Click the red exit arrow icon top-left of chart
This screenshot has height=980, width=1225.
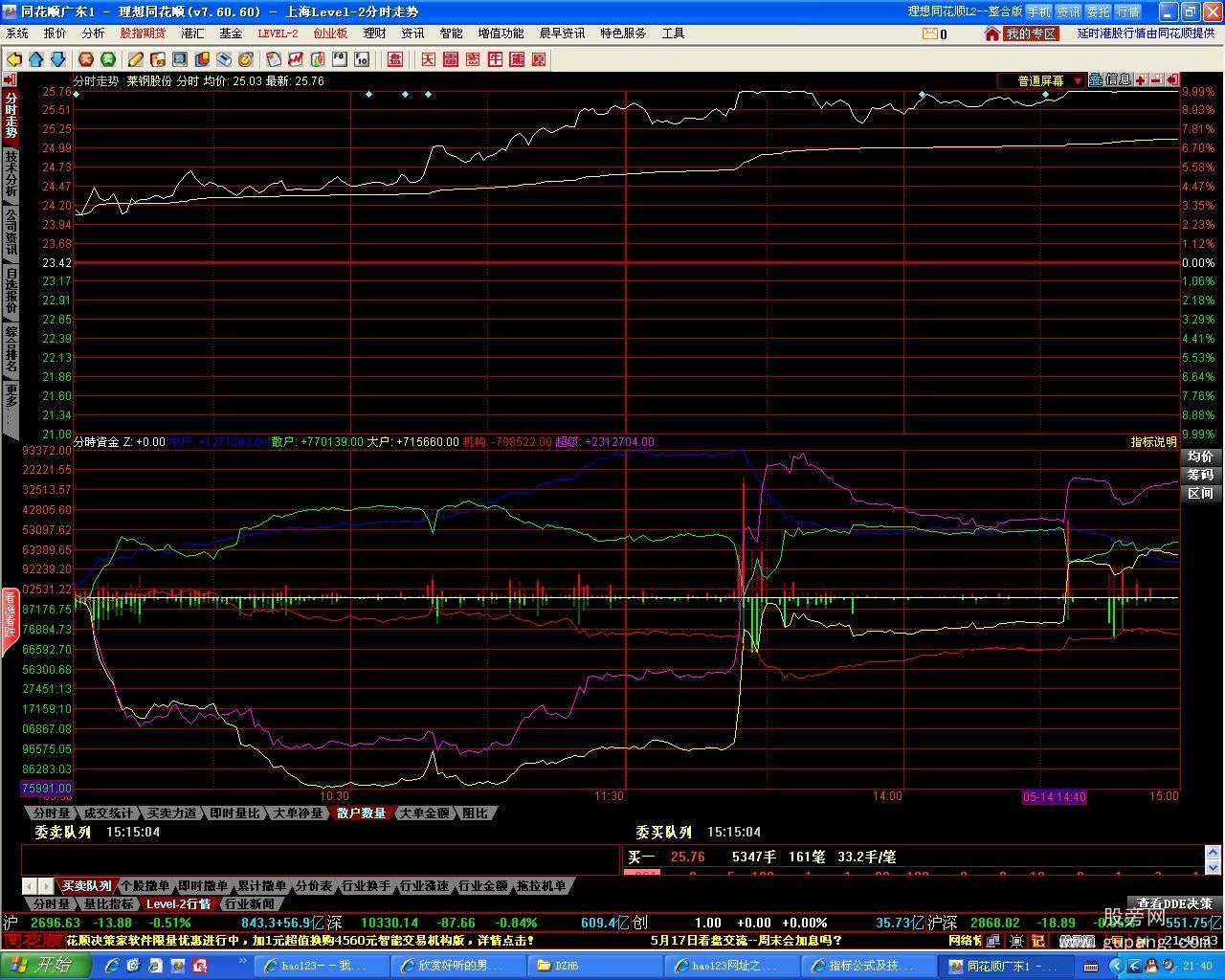click(x=10, y=80)
